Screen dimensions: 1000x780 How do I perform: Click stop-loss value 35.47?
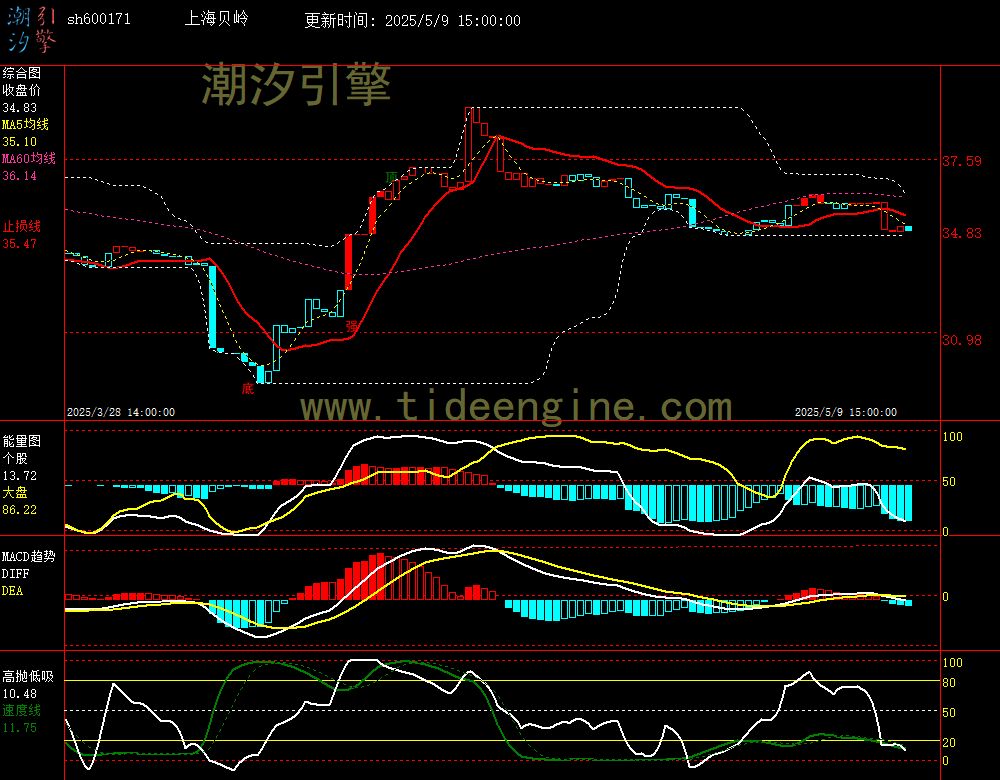tap(20, 244)
